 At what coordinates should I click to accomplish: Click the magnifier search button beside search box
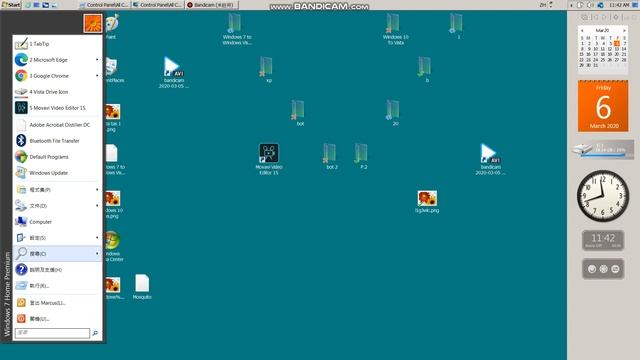tap(95, 333)
